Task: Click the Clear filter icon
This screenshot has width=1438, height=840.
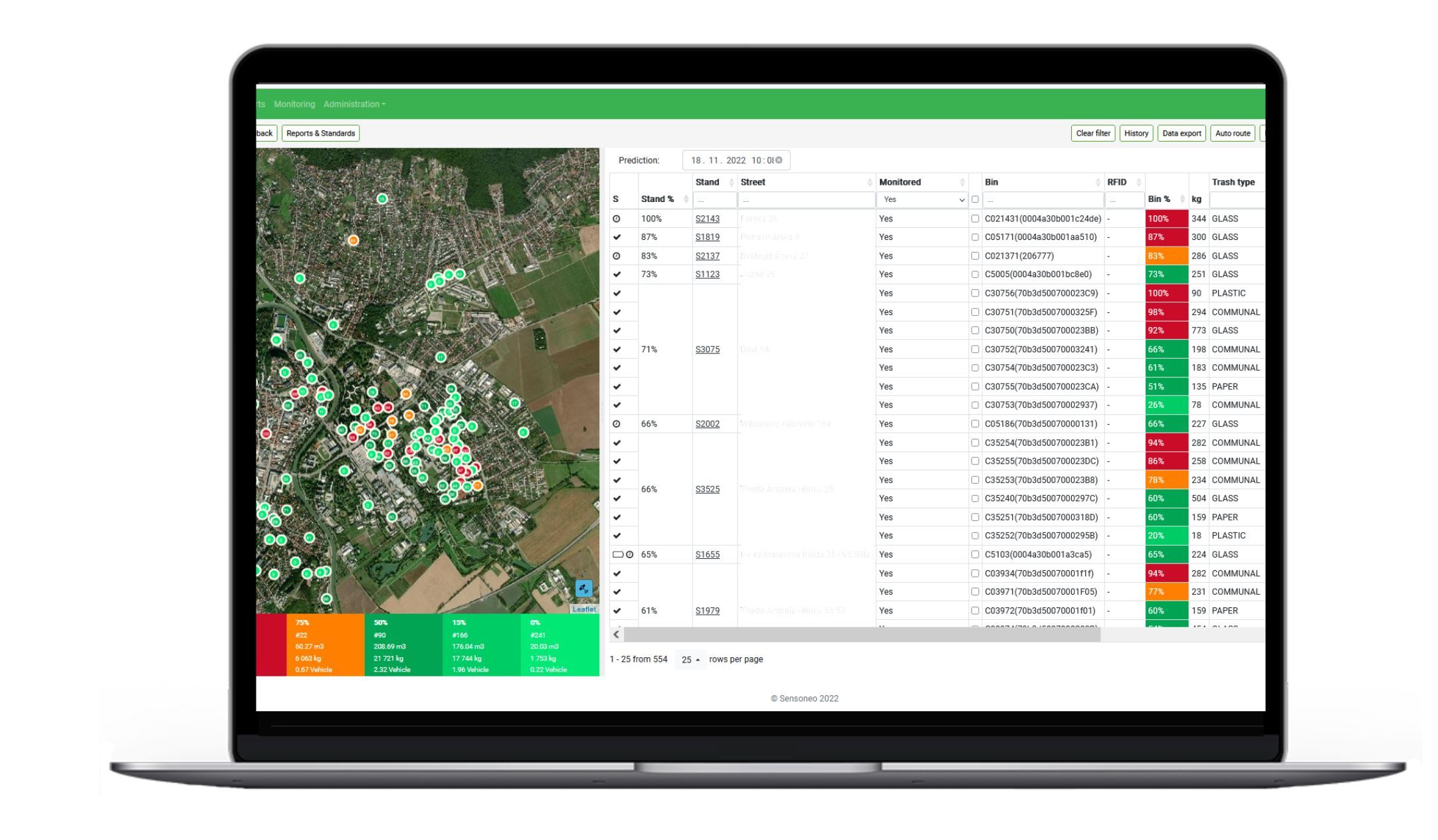Action: click(1092, 133)
